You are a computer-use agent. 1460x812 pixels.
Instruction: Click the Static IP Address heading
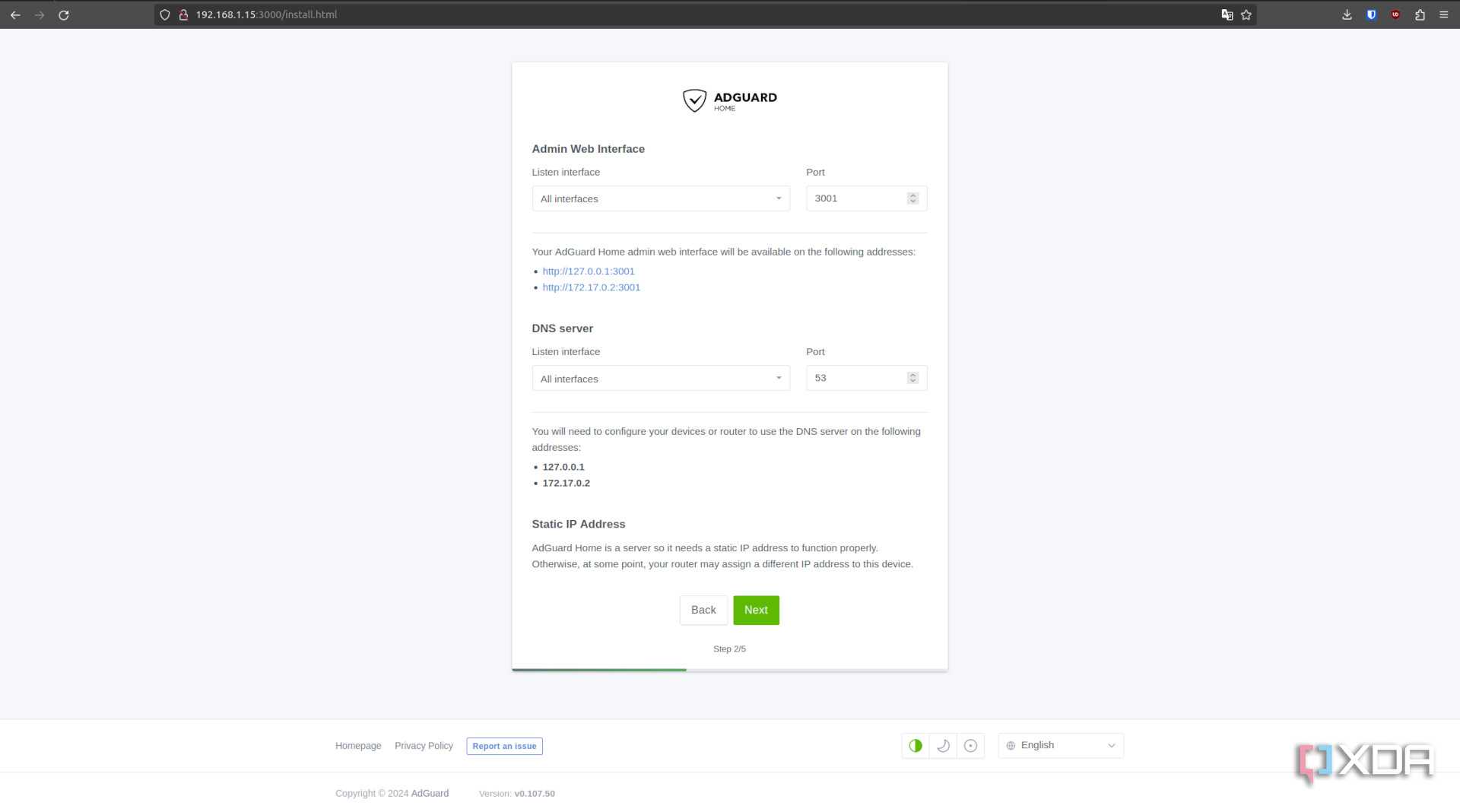(x=579, y=525)
